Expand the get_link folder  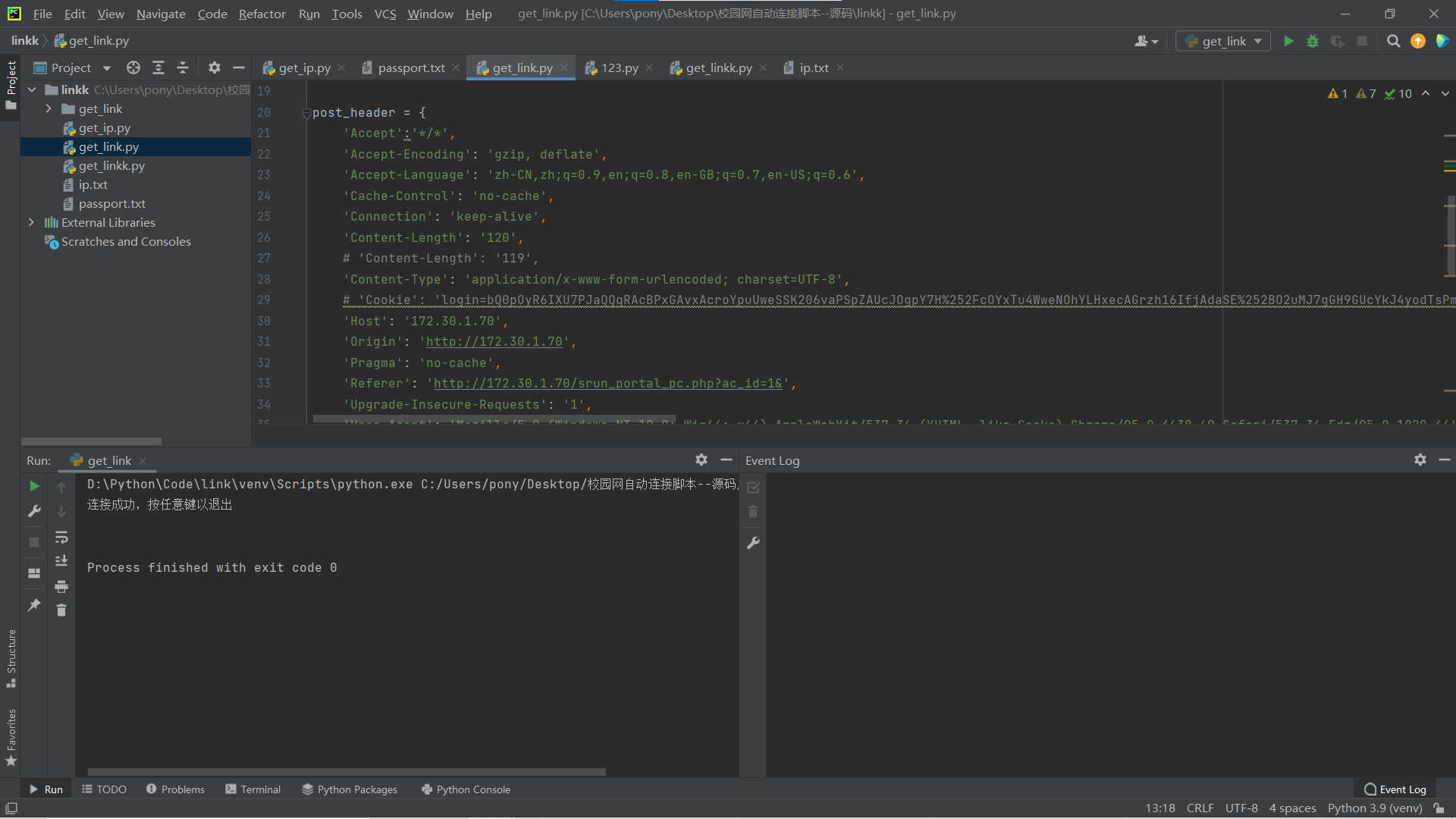click(x=49, y=108)
